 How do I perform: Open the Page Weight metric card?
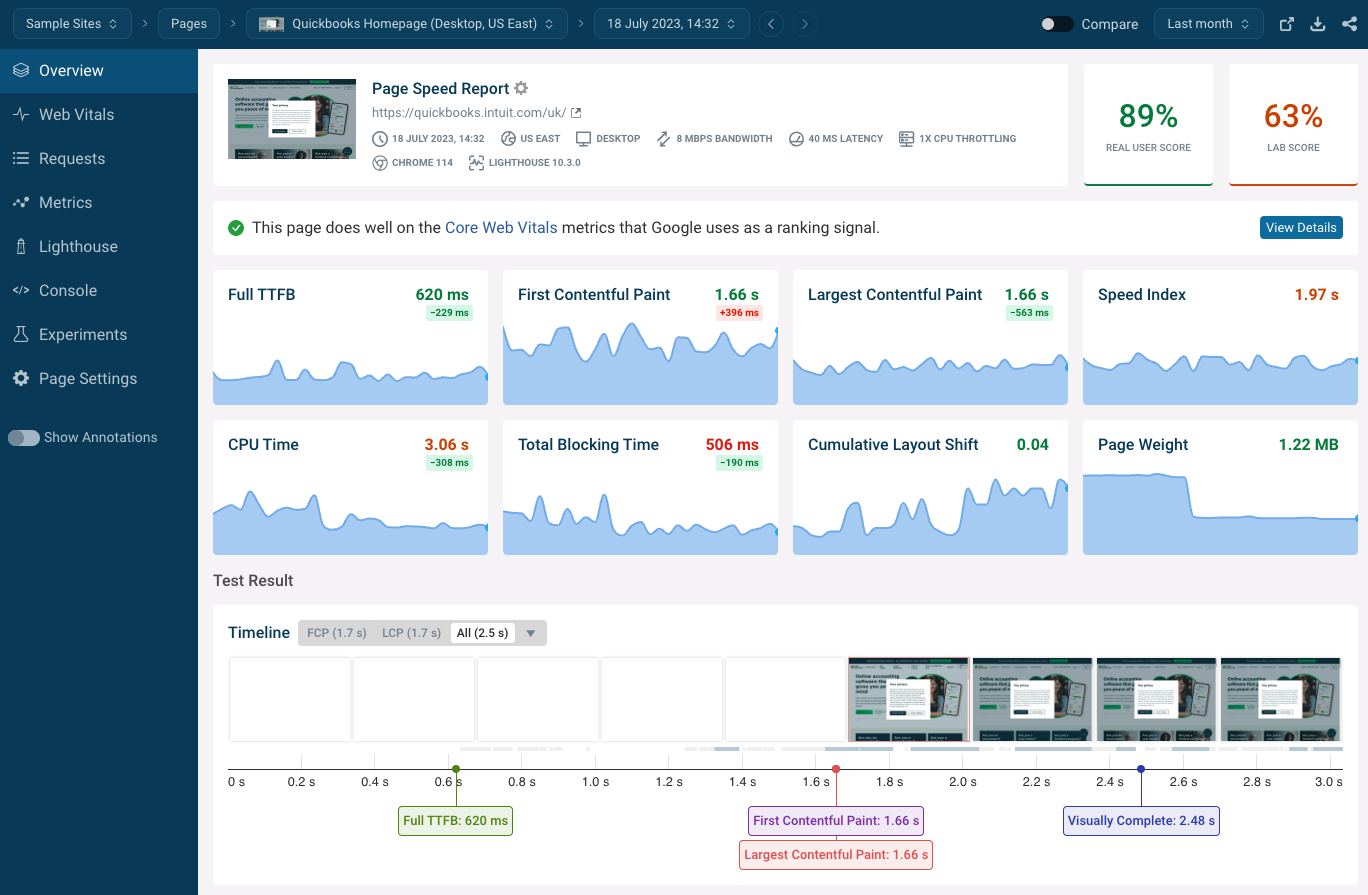(1220, 487)
